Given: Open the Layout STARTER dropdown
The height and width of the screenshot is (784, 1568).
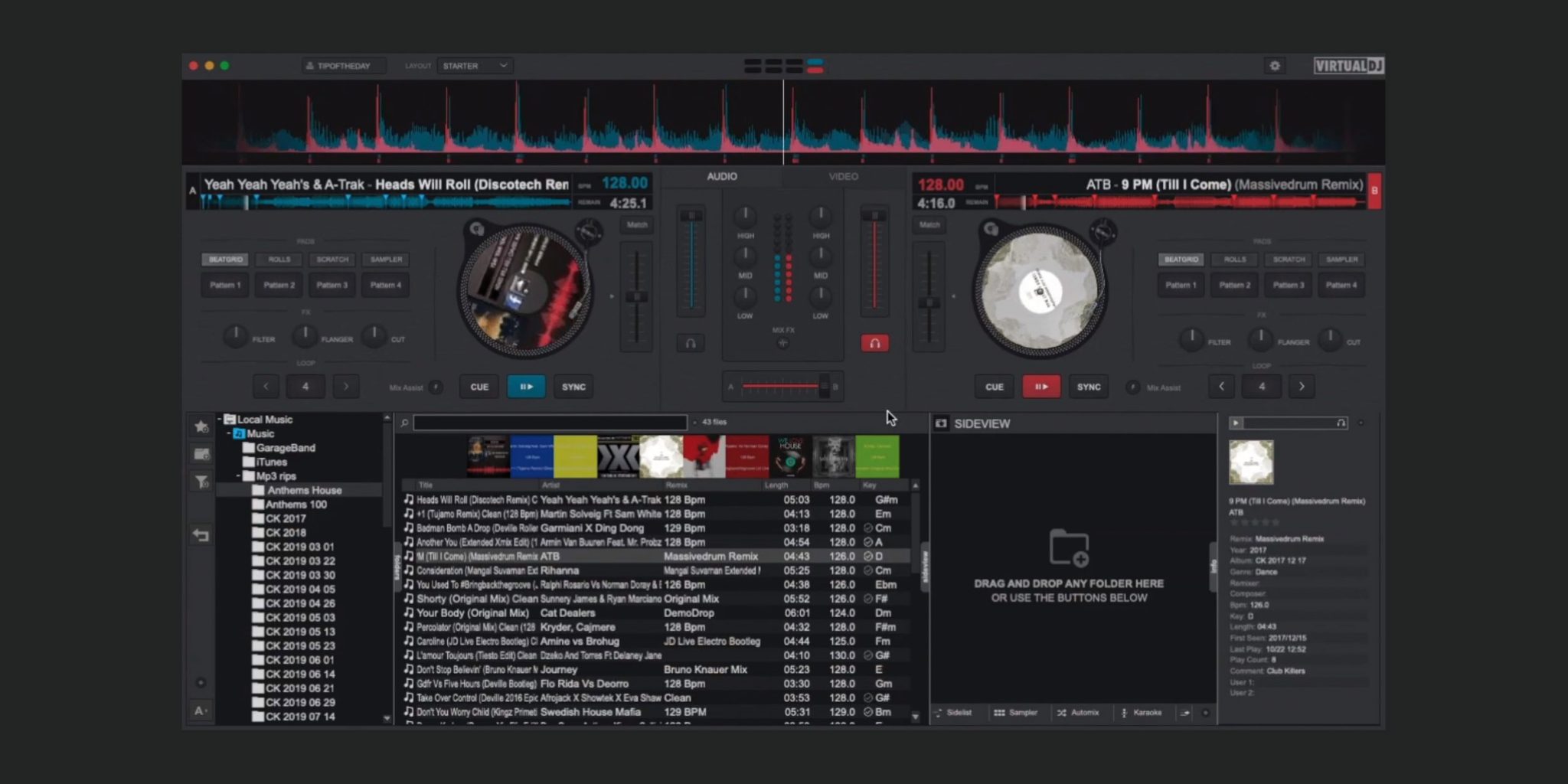Looking at the screenshot, I should tap(475, 66).
